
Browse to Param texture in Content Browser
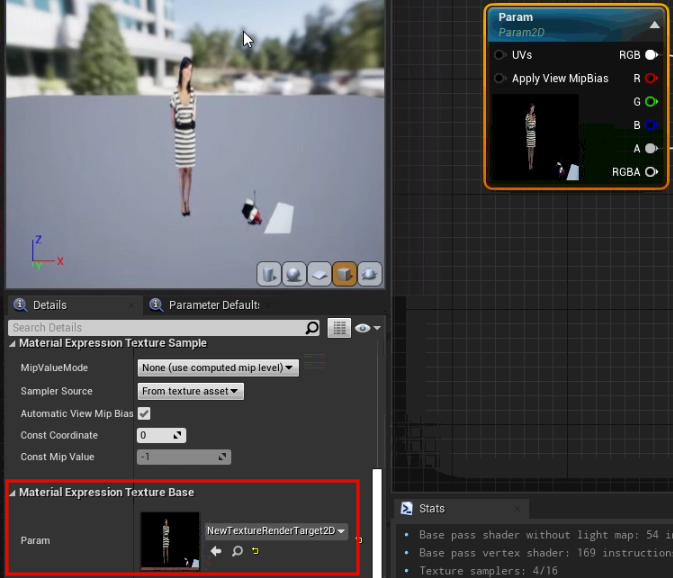[x=237, y=551]
